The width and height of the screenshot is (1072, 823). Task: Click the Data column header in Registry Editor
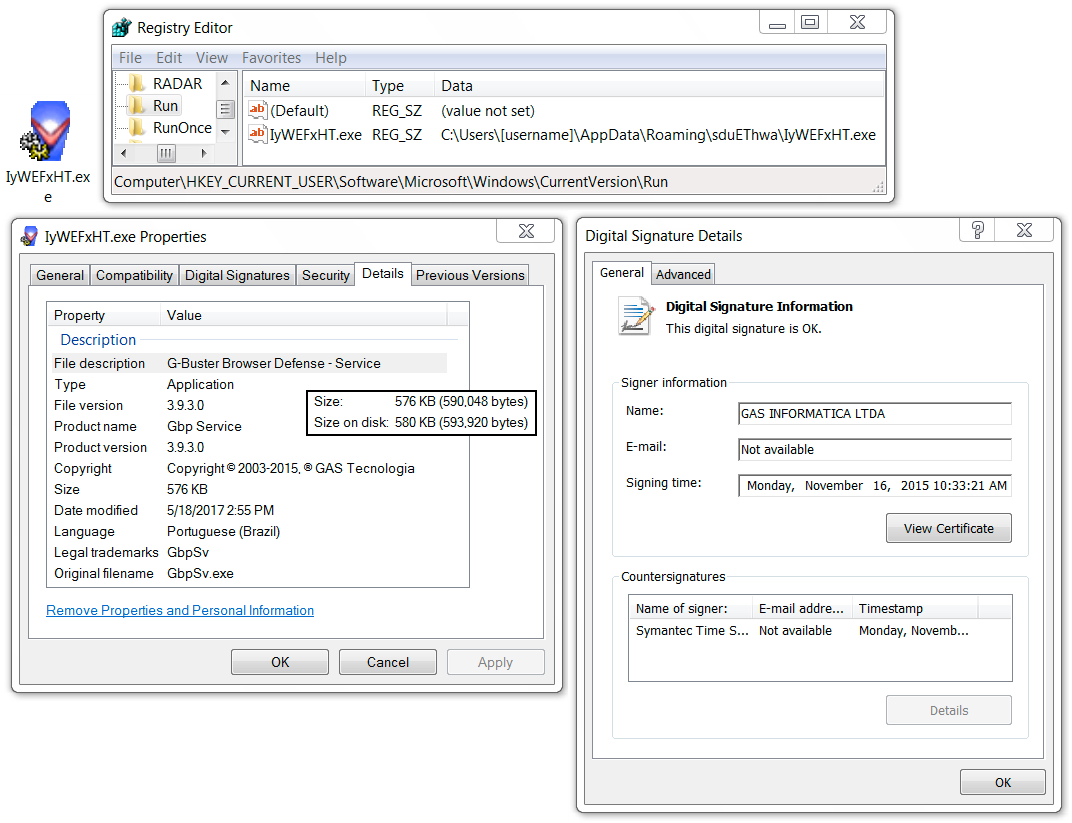(x=659, y=85)
